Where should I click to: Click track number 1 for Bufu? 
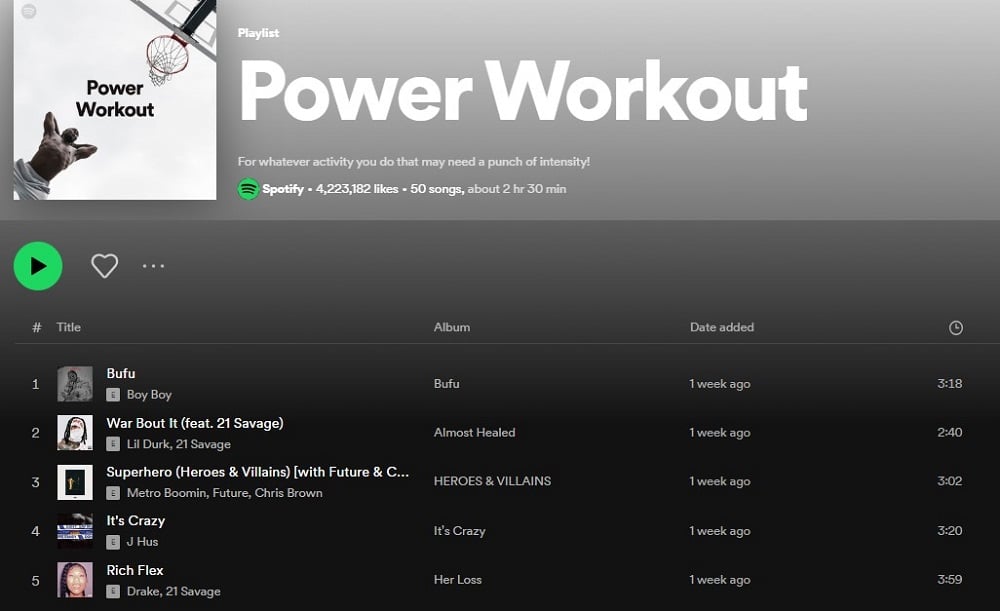[36, 384]
